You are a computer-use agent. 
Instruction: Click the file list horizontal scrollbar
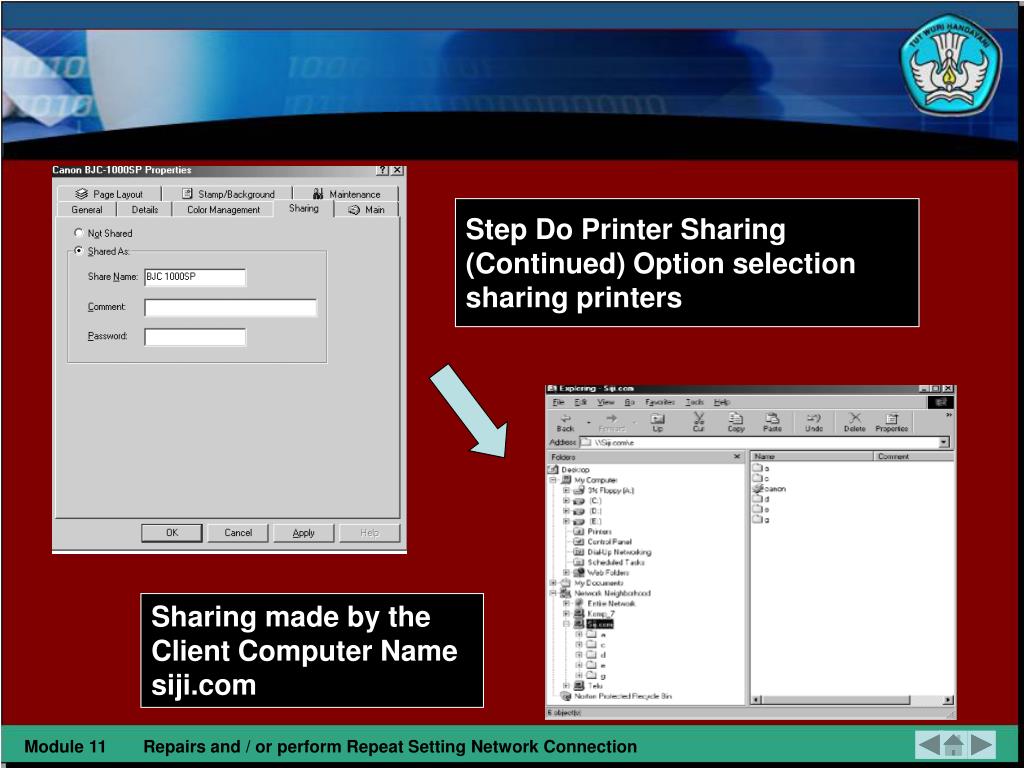tap(852, 700)
